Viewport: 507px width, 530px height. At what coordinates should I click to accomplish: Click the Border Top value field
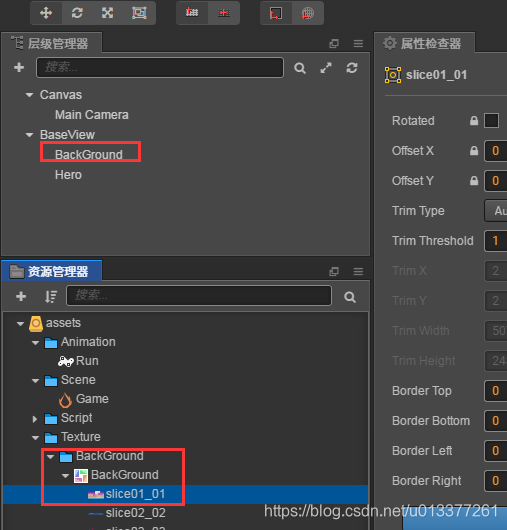point(496,391)
